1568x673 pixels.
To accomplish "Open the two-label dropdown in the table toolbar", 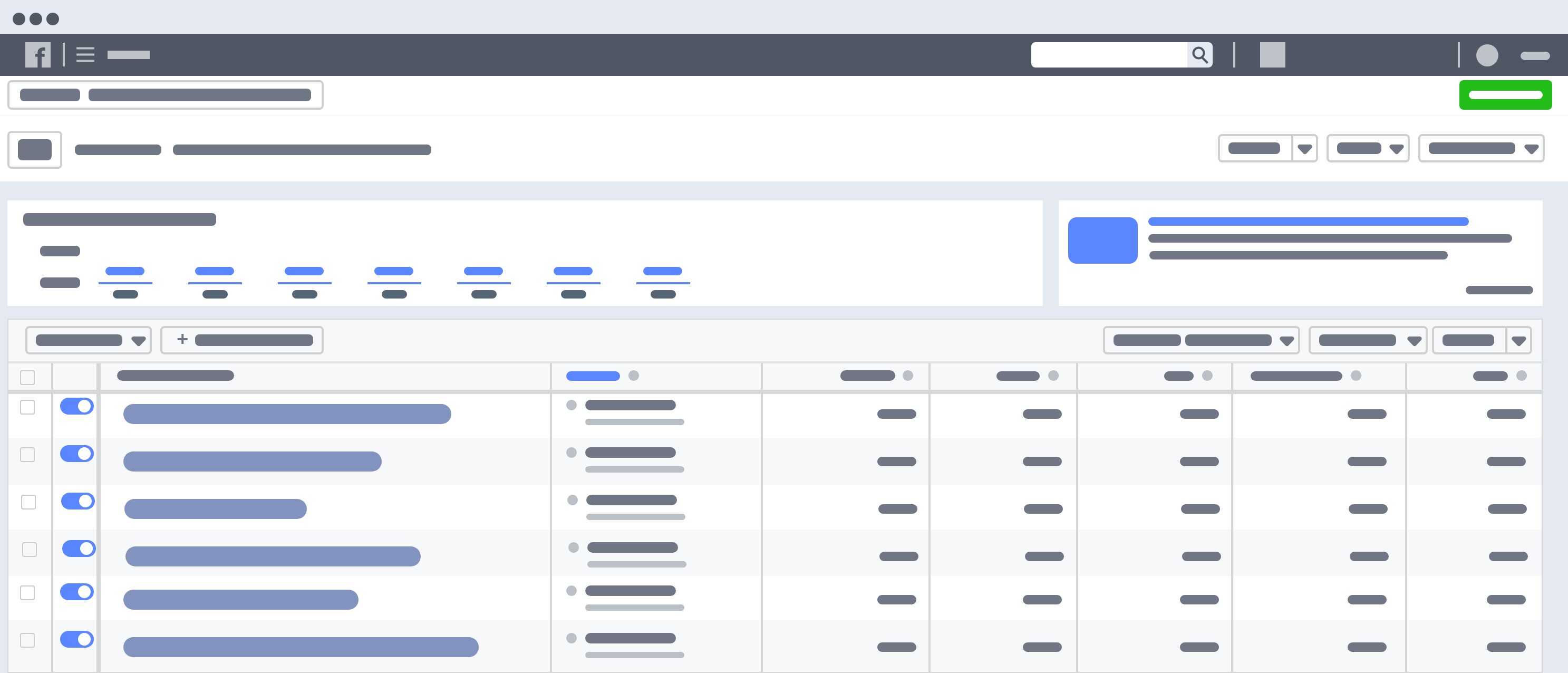I will click(x=1201, y=340).
